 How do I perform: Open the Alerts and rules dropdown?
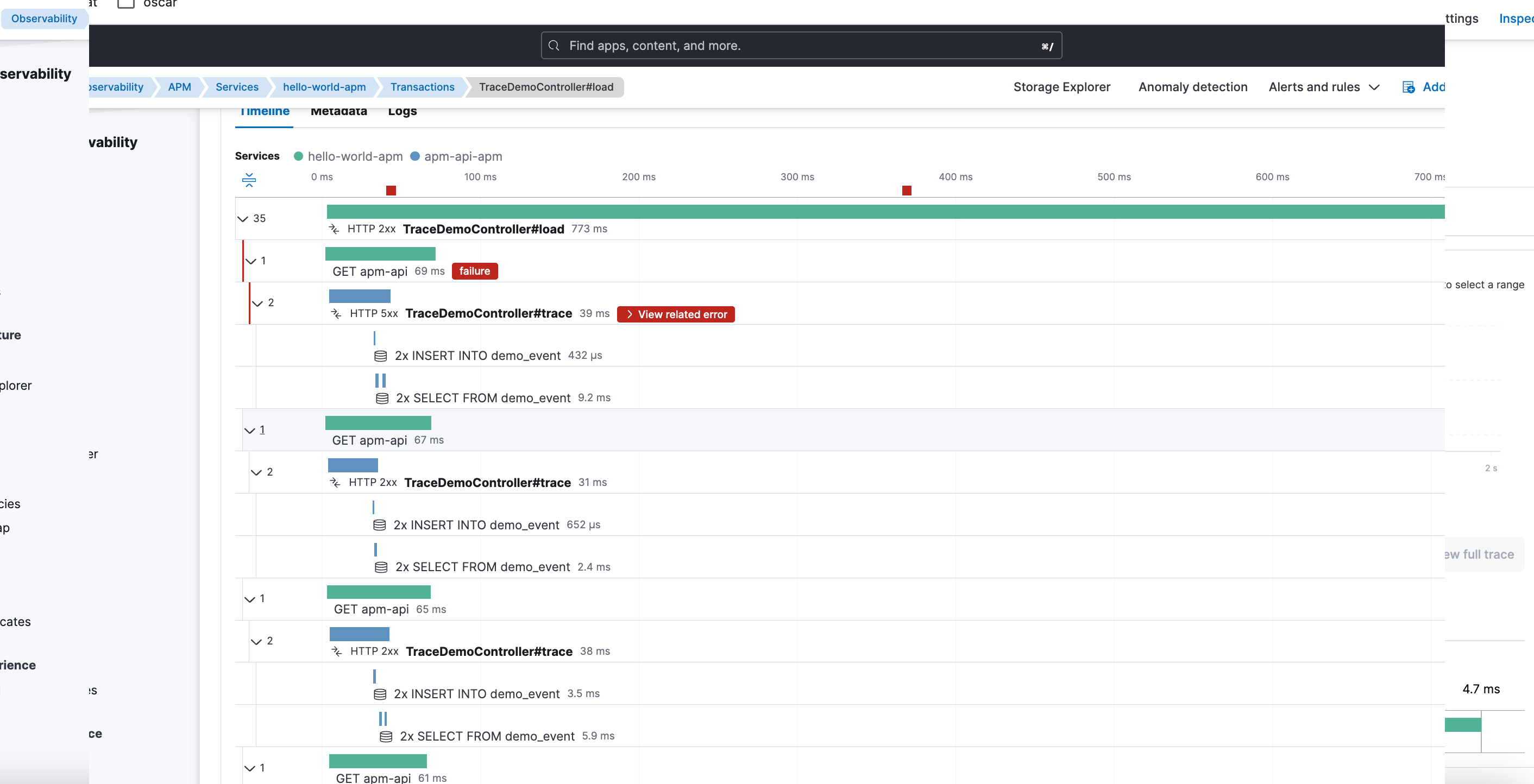click(1324, 87)
